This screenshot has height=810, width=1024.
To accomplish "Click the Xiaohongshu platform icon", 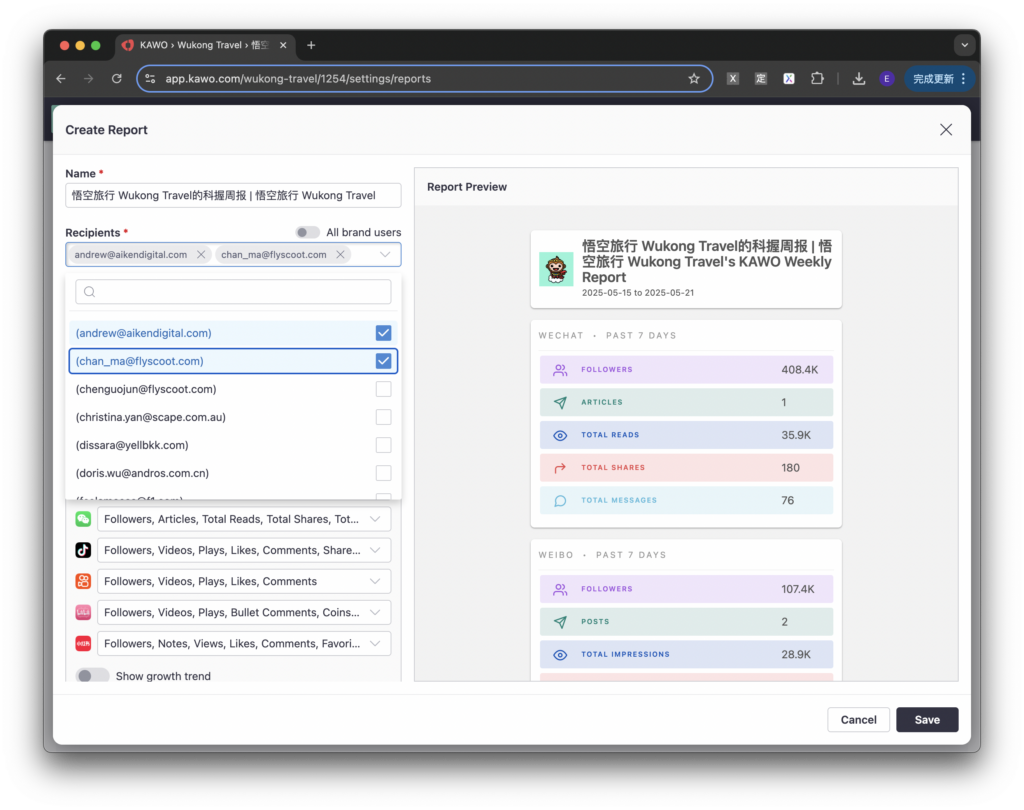I will [83, 643].
